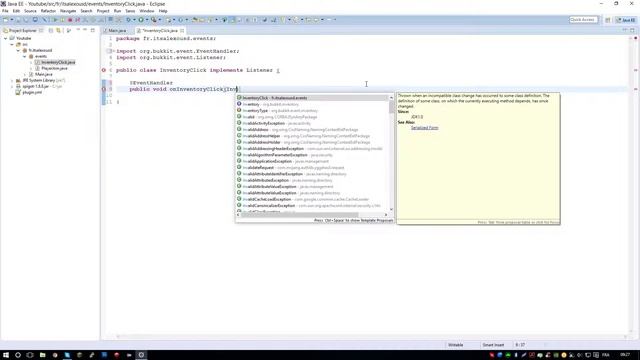Image resolution: width=640 pixels, height=360 pixels.
Task: Open the Source menu
Action: (30, 11)
